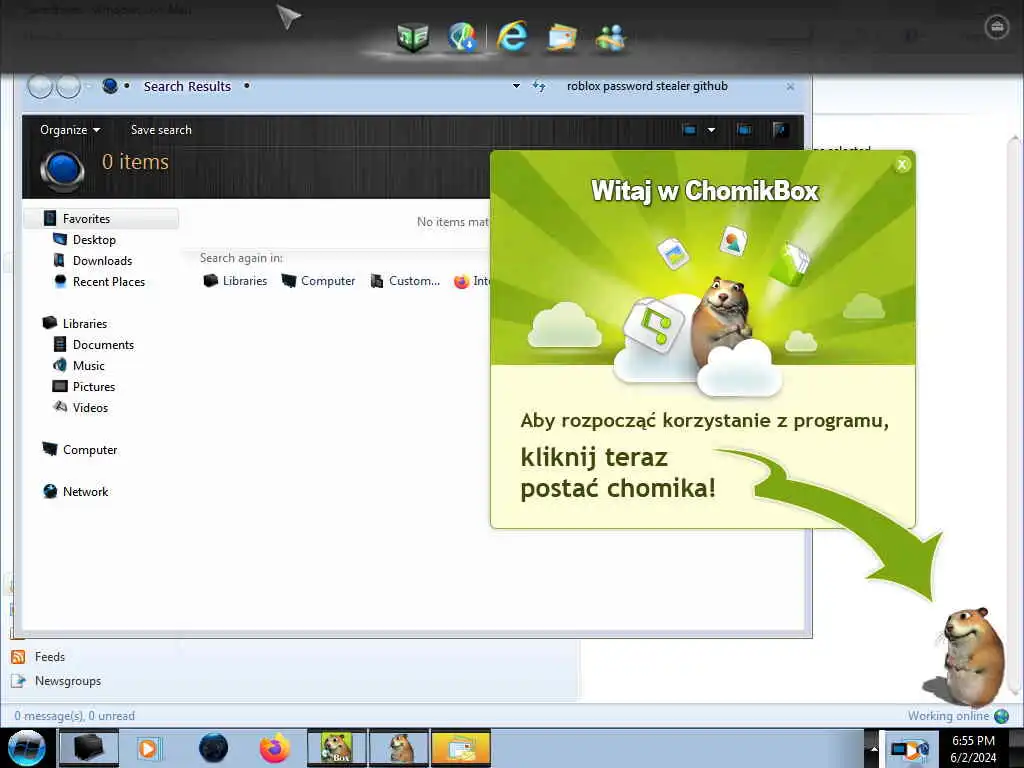Open Explorer help icon

coord(780,129)
